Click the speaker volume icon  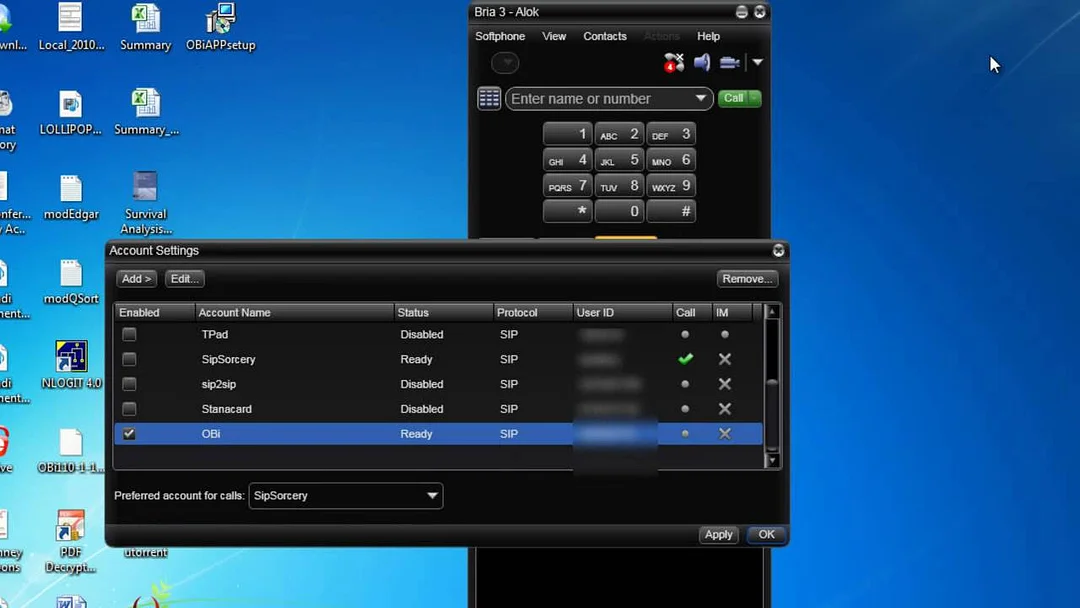pos(702,63)
